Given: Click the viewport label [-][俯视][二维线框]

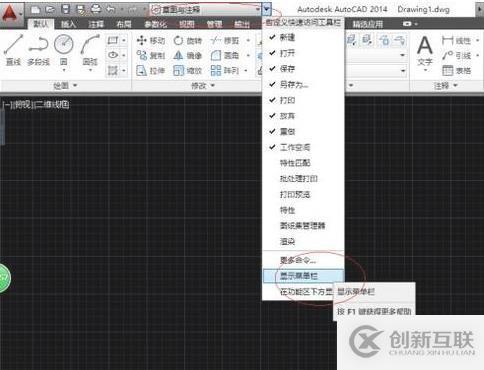Looking at the screenshot, I should pos(36,105).
